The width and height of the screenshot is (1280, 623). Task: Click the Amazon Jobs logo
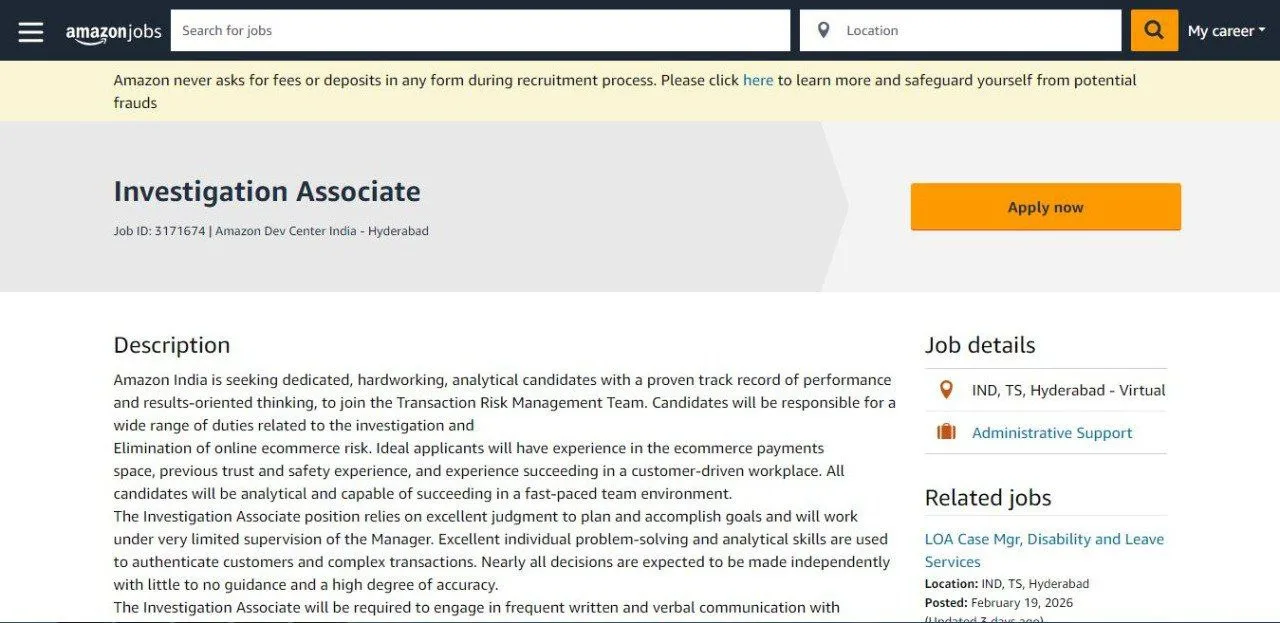[113, 32]
